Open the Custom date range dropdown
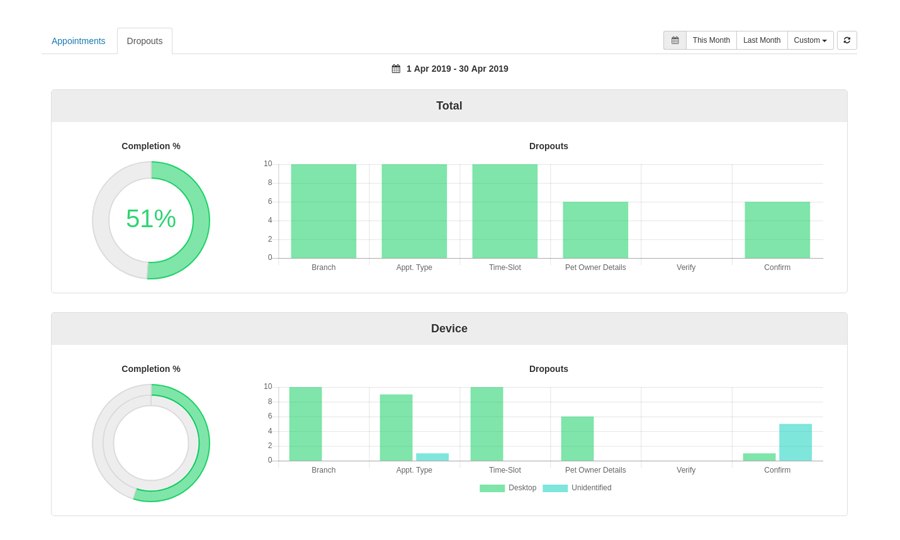900x540 pixels. (x=810, y=40)
